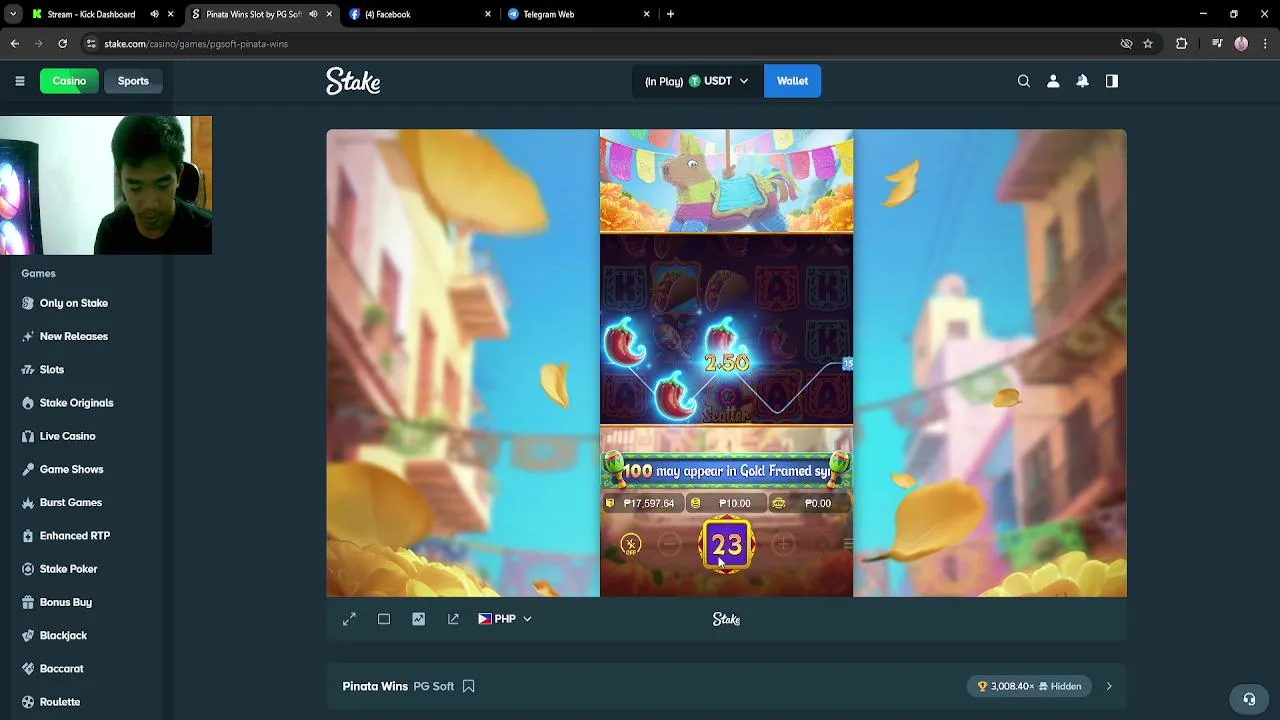1280x720 pixels.
Task: Mute the Kick Dashboard tab audio
Action: pyautogui.click(x=155, y=14)
